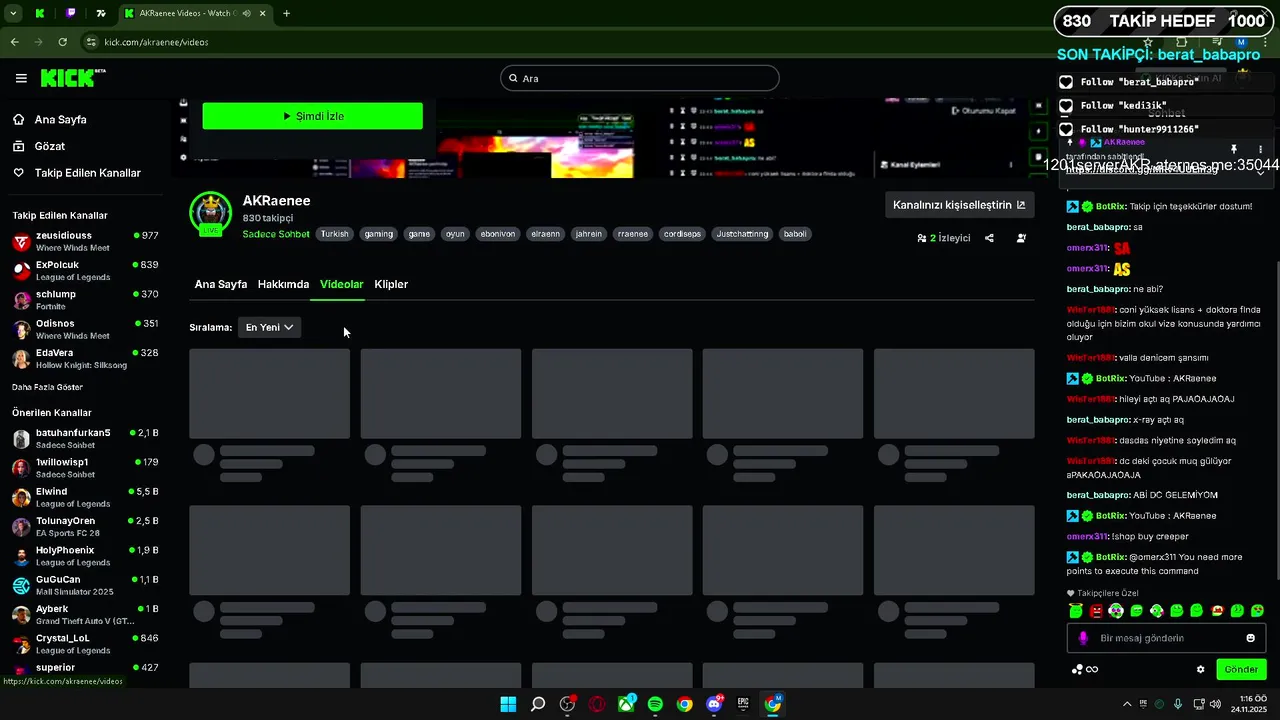1280x720 pixels.
Task: Click the Turkish tag
Action: coord(334,234)
